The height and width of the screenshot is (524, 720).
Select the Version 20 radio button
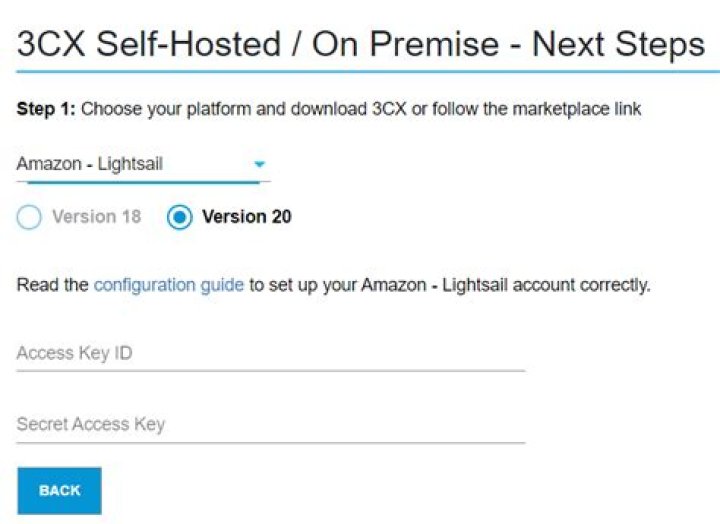tap(180, 217)
